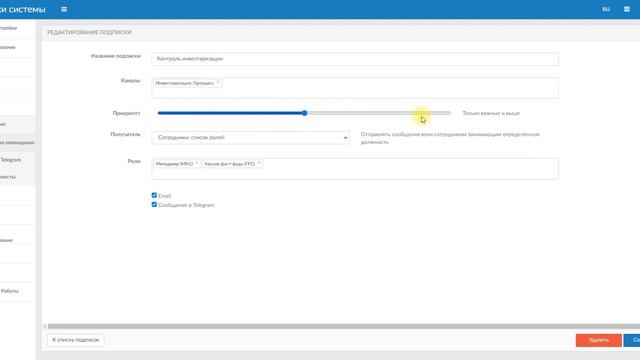Viewport: 640px width, 360px height.
Task: Select the highlighted 'оповещений' sidebar item
Action: 17,142
